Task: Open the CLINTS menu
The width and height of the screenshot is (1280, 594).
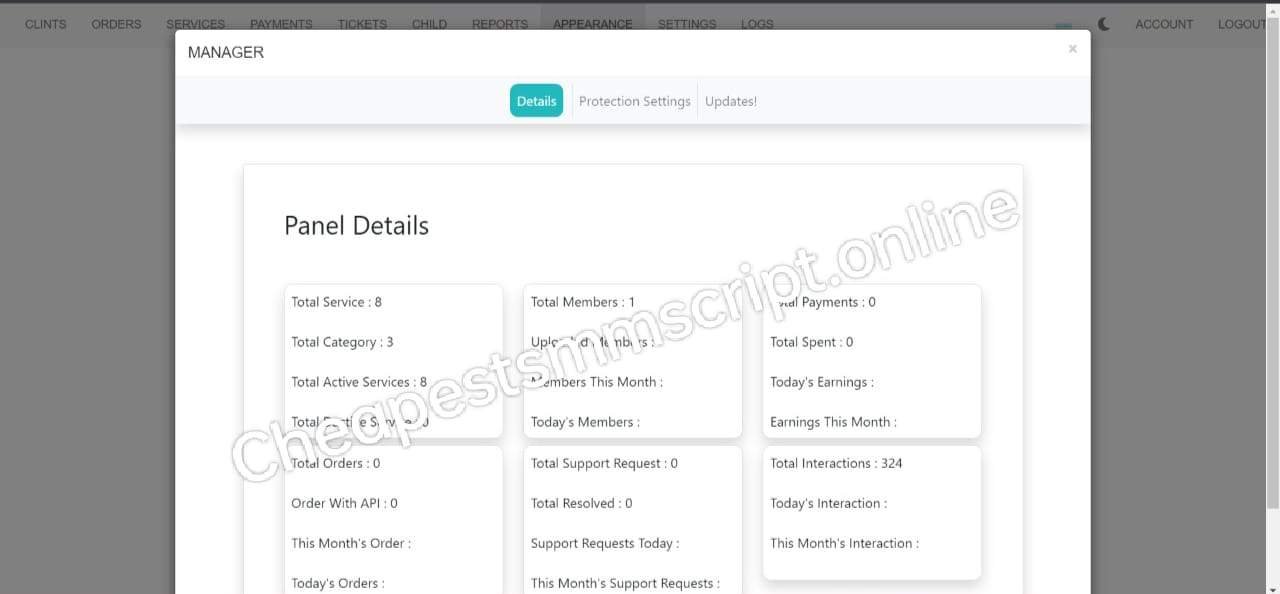Action: coord(46,24)
